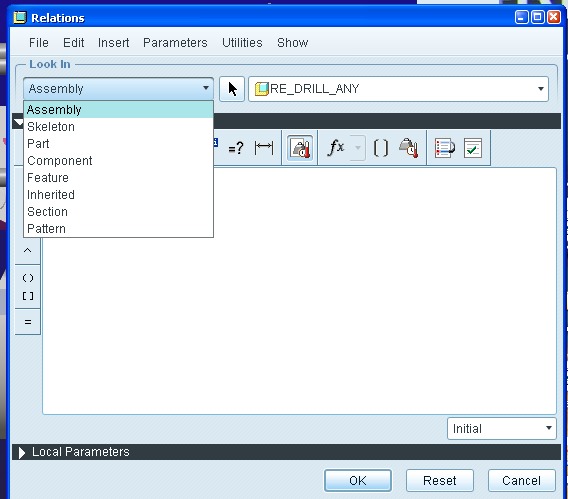Open the File menu
This screenshot has width=568, height=499.
click(38, 43)
